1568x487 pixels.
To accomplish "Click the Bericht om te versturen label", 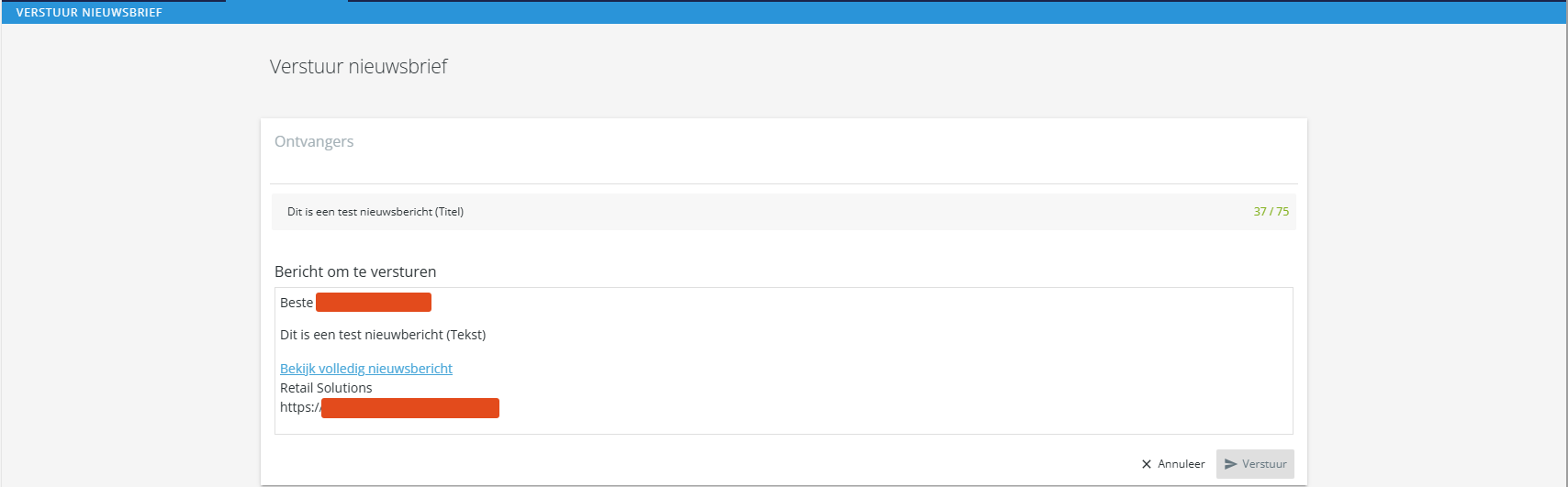I will [355, 271].
